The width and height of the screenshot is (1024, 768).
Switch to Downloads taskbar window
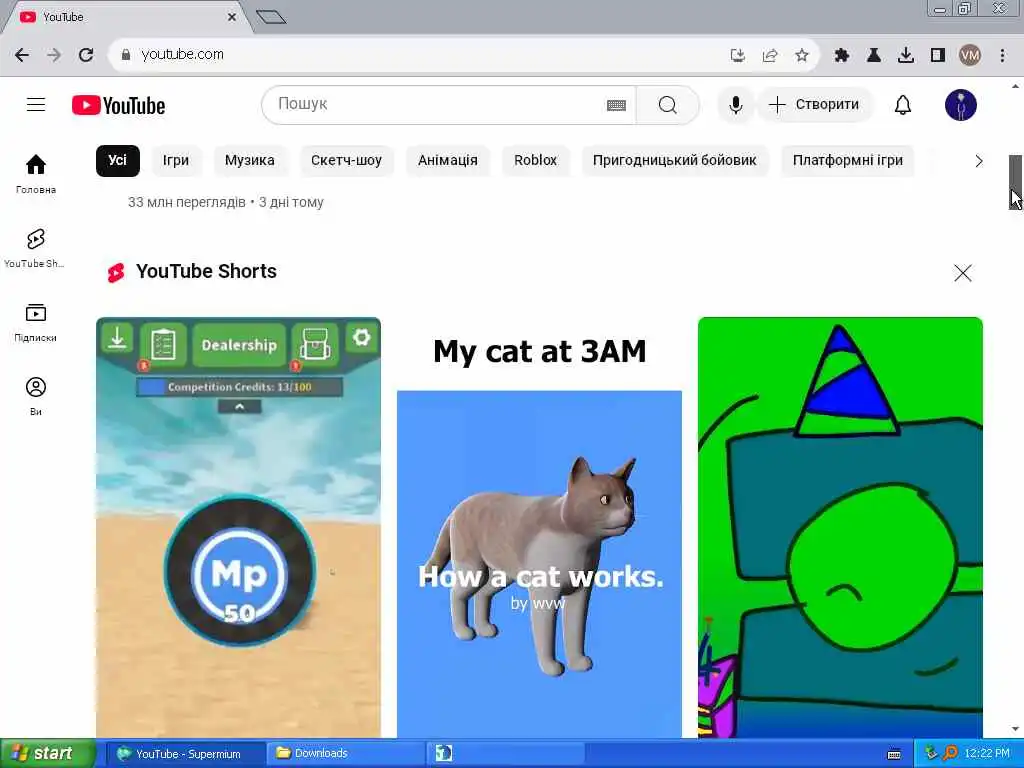pyautogui.click(x=345, y=754)
